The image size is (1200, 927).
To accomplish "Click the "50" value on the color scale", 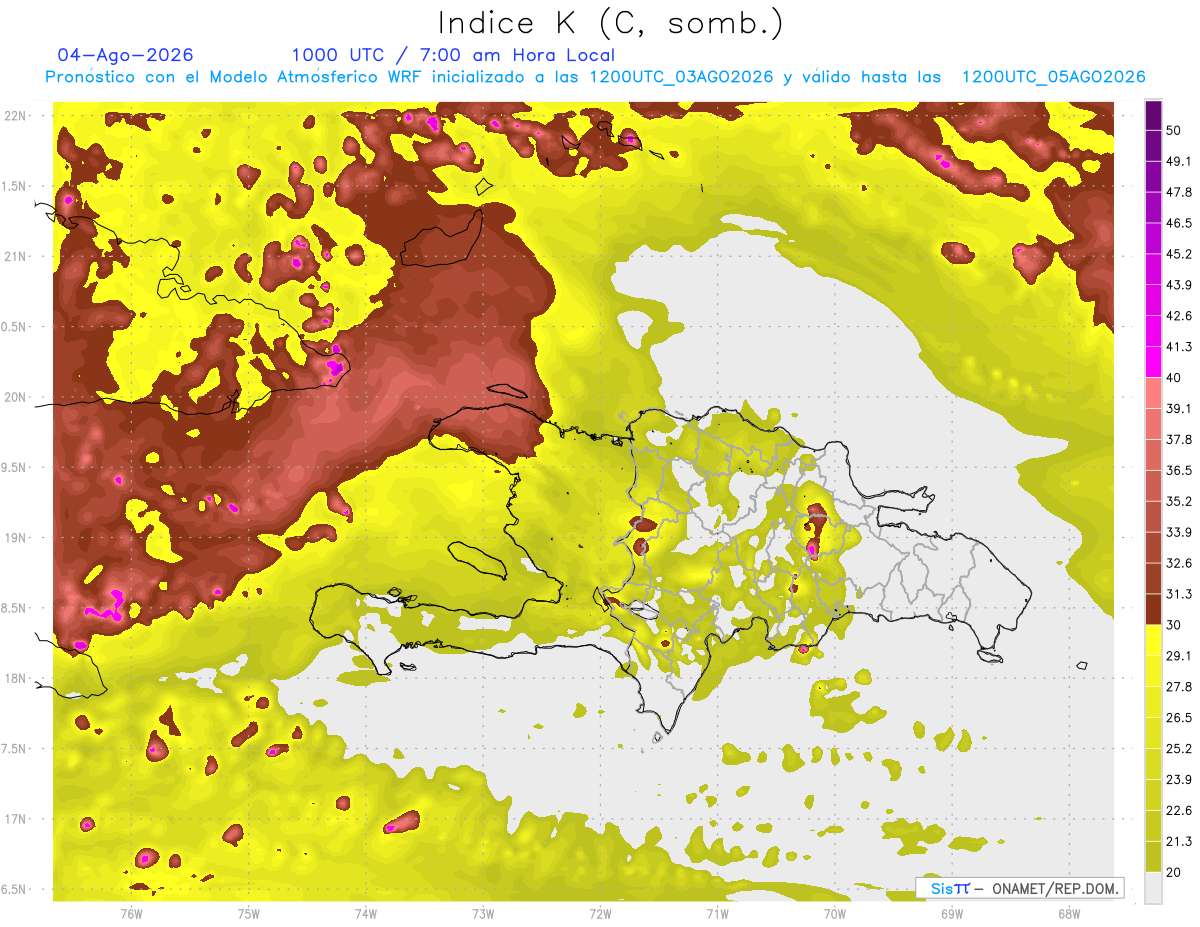I will click(1174, 130).
